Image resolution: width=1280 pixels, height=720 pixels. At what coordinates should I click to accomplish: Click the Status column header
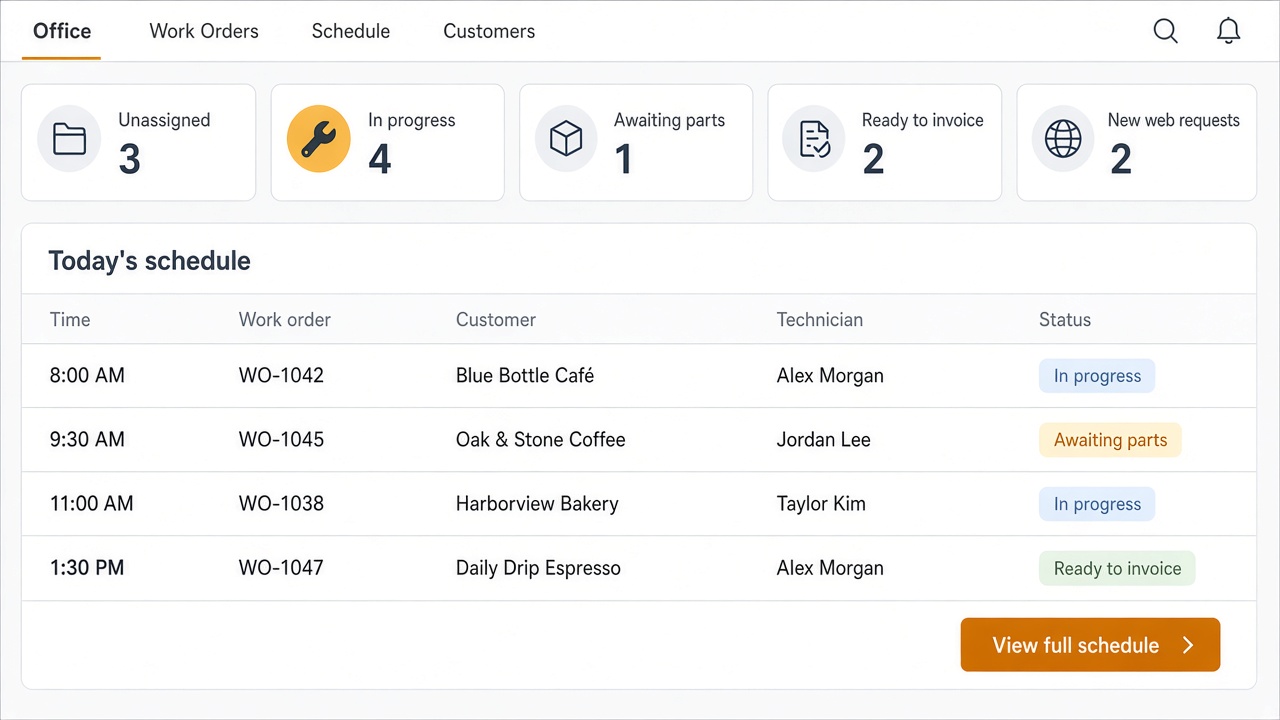tap(1065, 320)
